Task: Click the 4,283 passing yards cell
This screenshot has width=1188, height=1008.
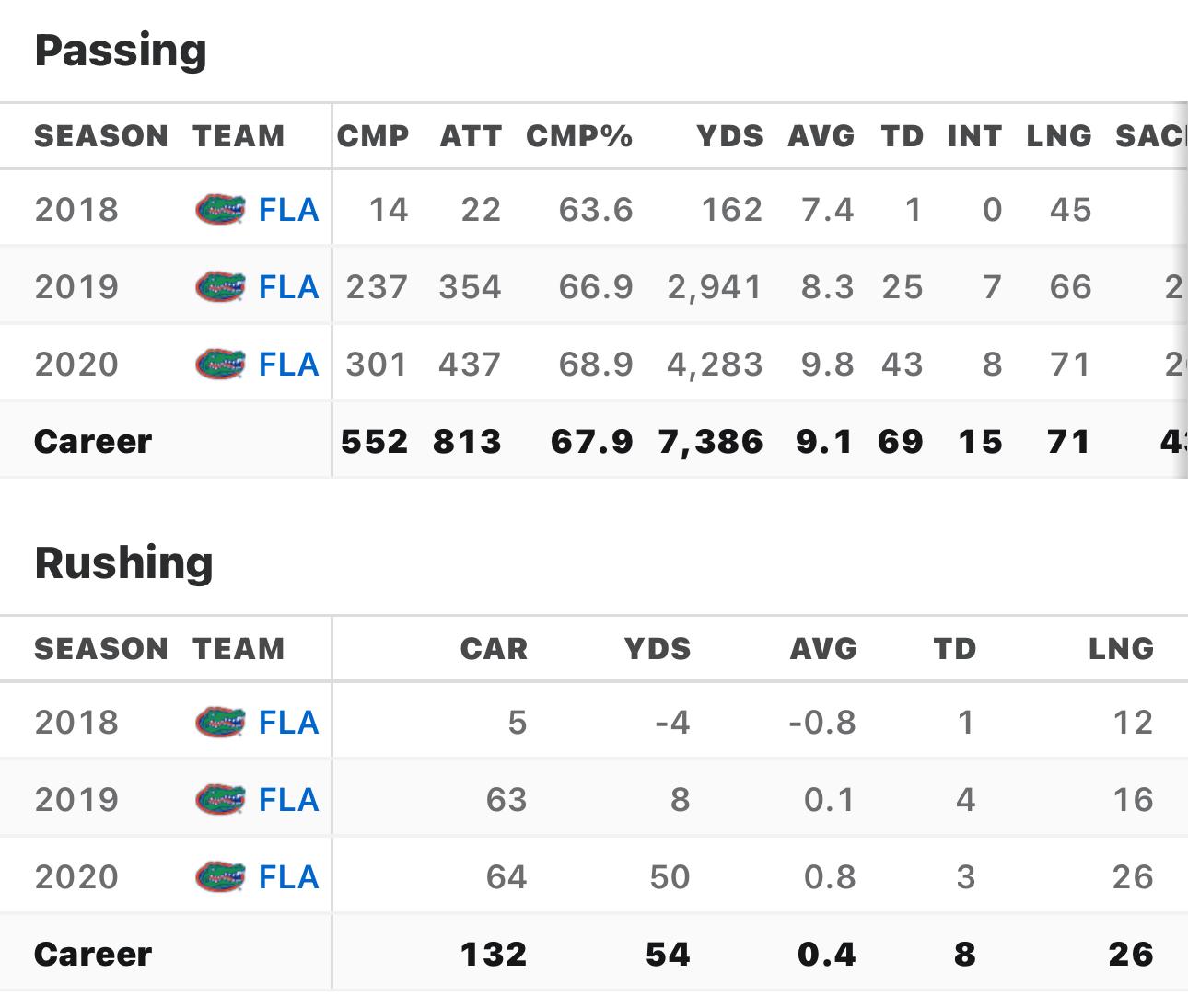Action: (715, 365)
